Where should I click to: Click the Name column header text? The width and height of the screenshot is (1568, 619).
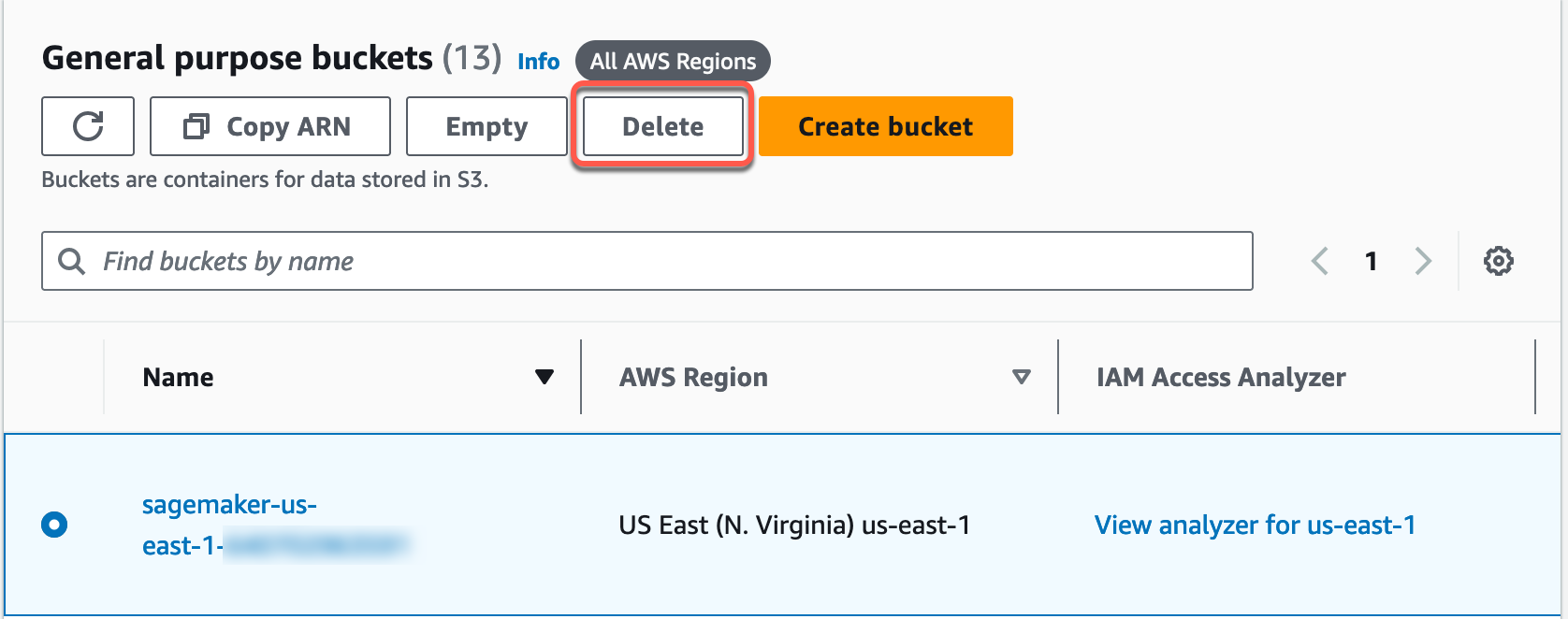(178, 377)
